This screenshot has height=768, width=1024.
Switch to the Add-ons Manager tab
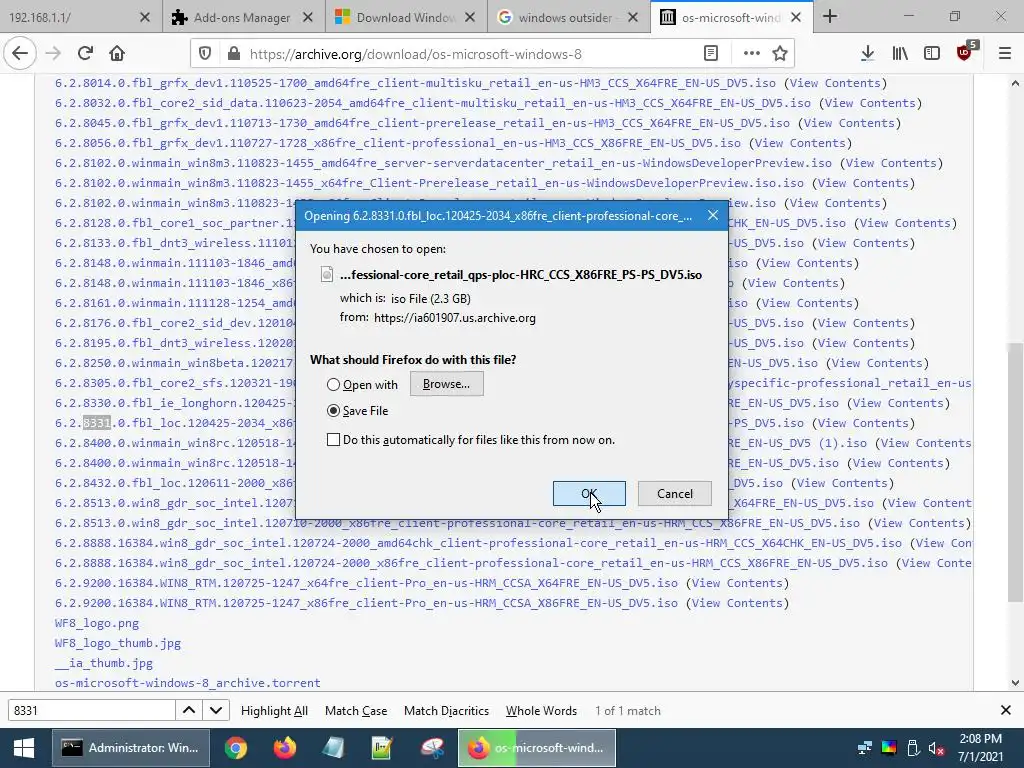tap(244, 17)
